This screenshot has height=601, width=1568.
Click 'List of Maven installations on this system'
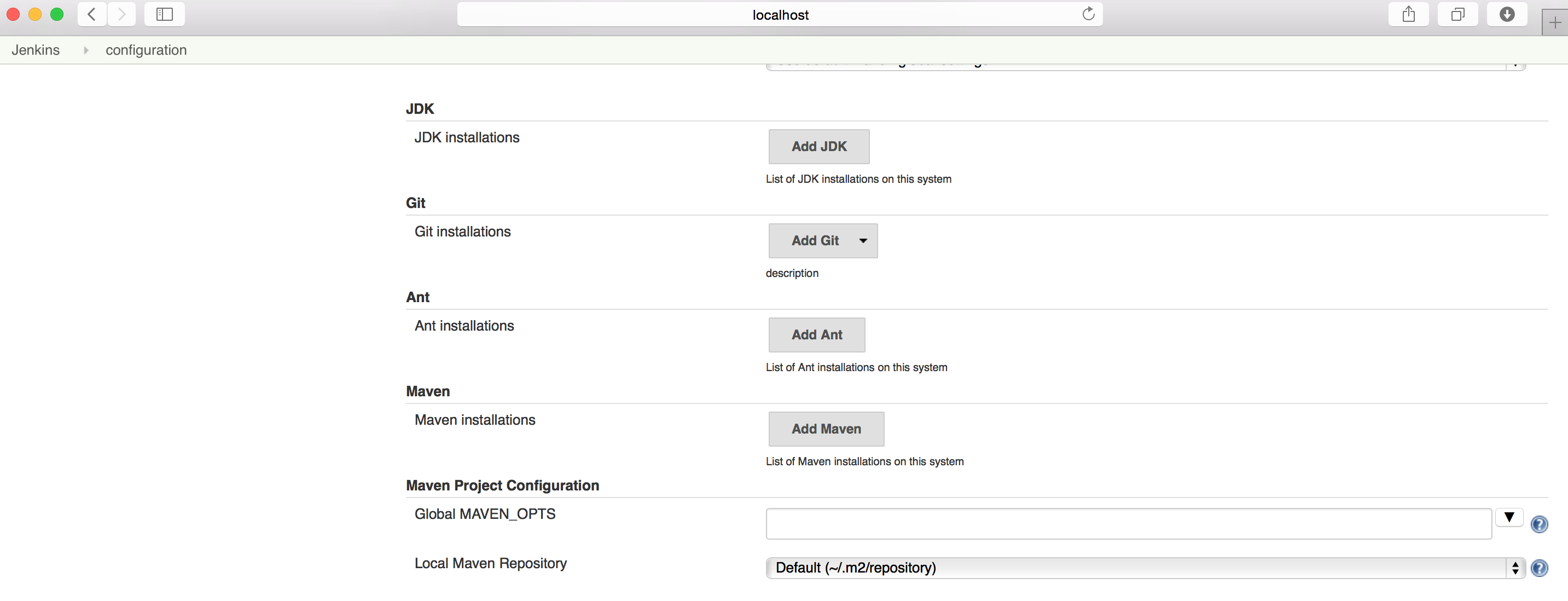pos(864,461)
